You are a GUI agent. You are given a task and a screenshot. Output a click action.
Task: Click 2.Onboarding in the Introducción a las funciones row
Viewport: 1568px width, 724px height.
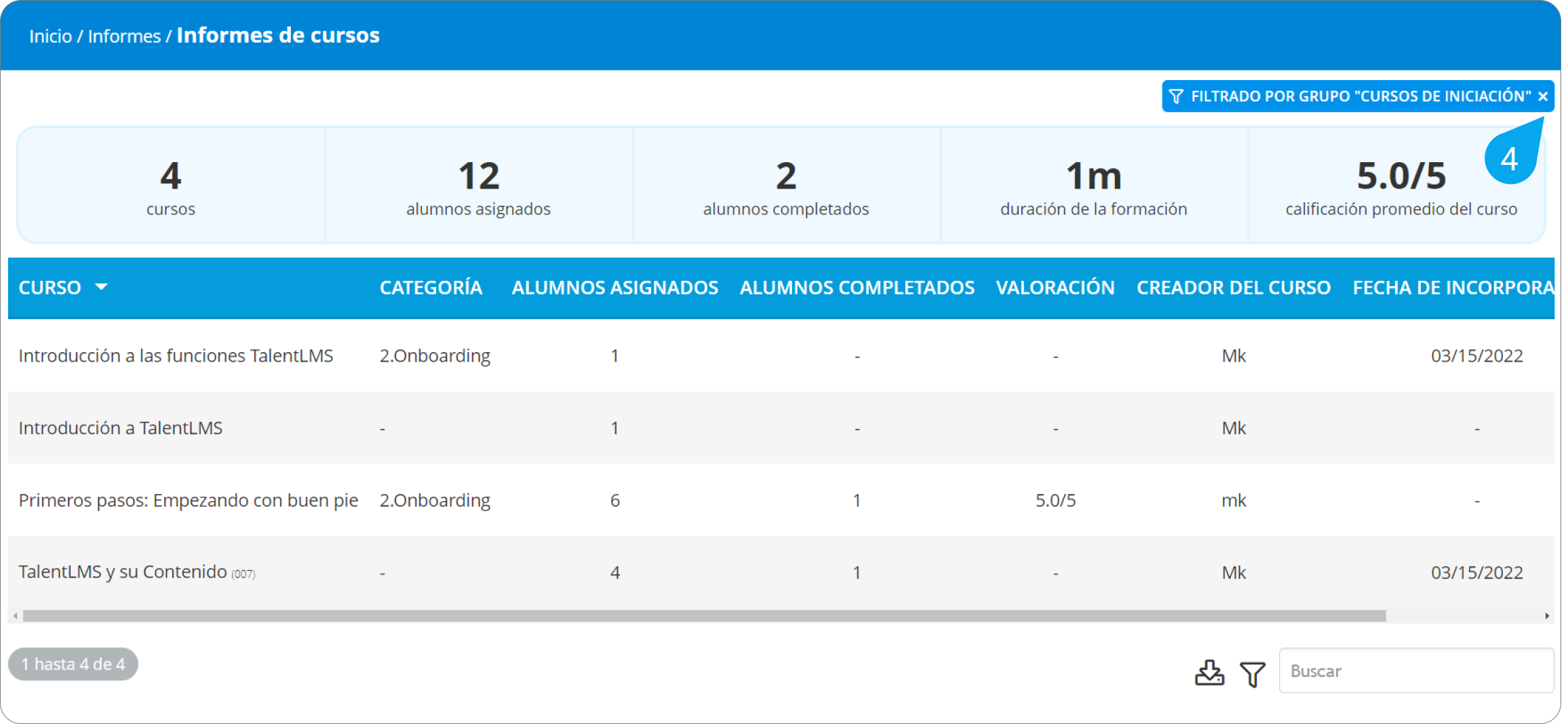435,356
